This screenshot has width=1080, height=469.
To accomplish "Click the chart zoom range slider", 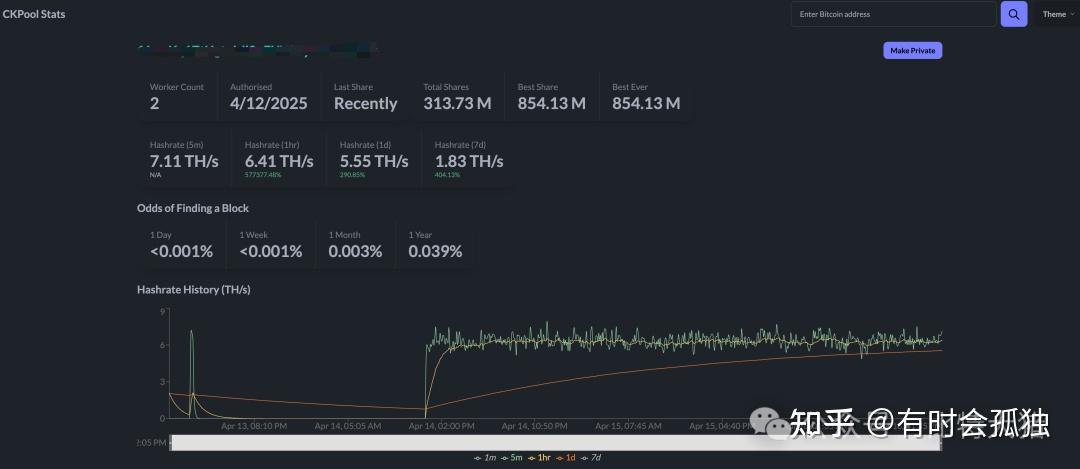I will point(555,442).
